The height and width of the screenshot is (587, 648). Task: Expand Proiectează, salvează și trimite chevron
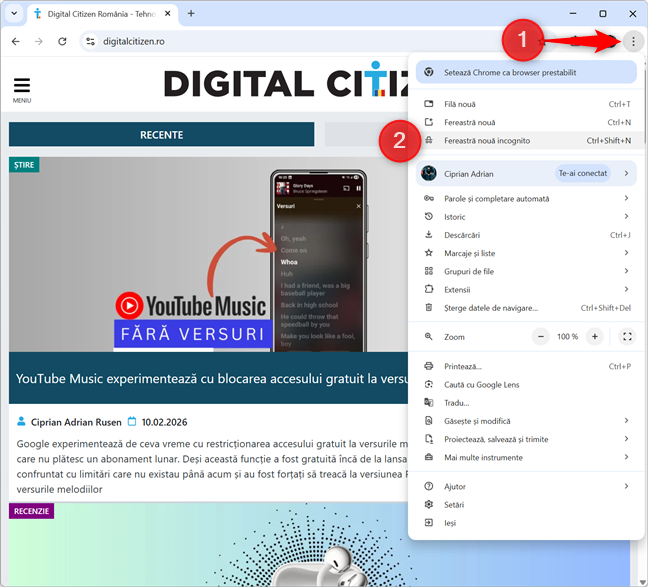click(x=627, y=439)
